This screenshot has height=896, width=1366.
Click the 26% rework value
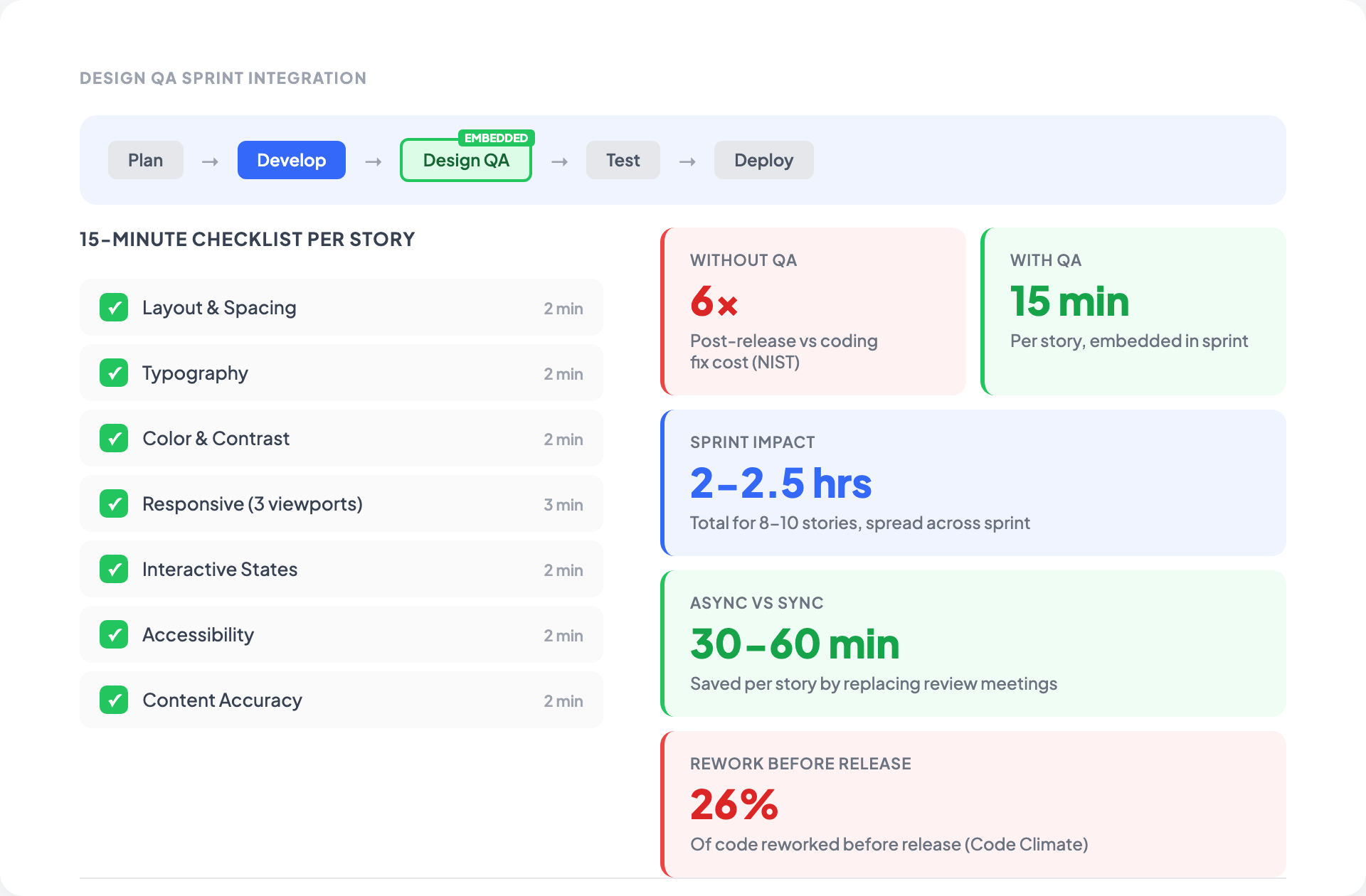click(734, 805)
